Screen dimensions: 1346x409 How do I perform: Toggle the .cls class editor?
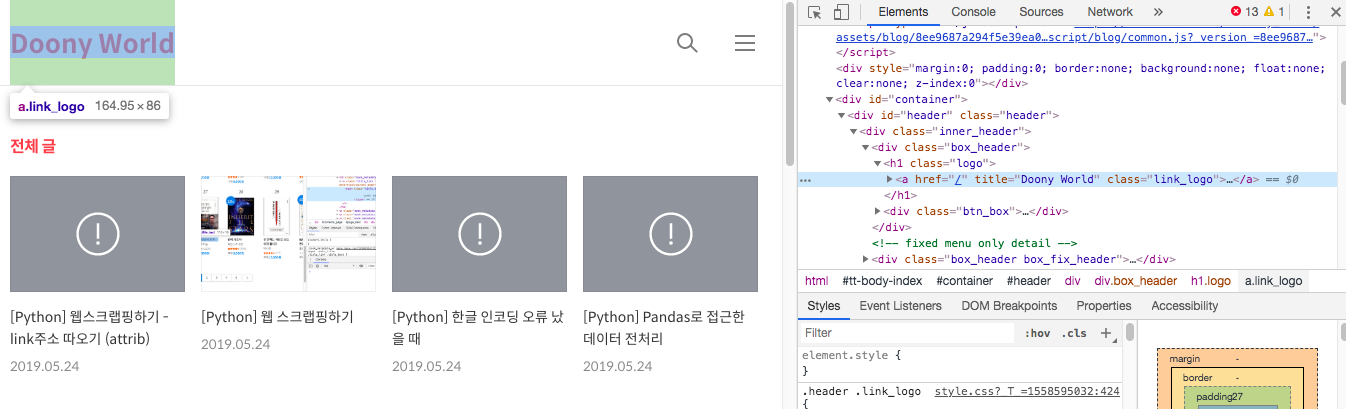coord(1074,333)
